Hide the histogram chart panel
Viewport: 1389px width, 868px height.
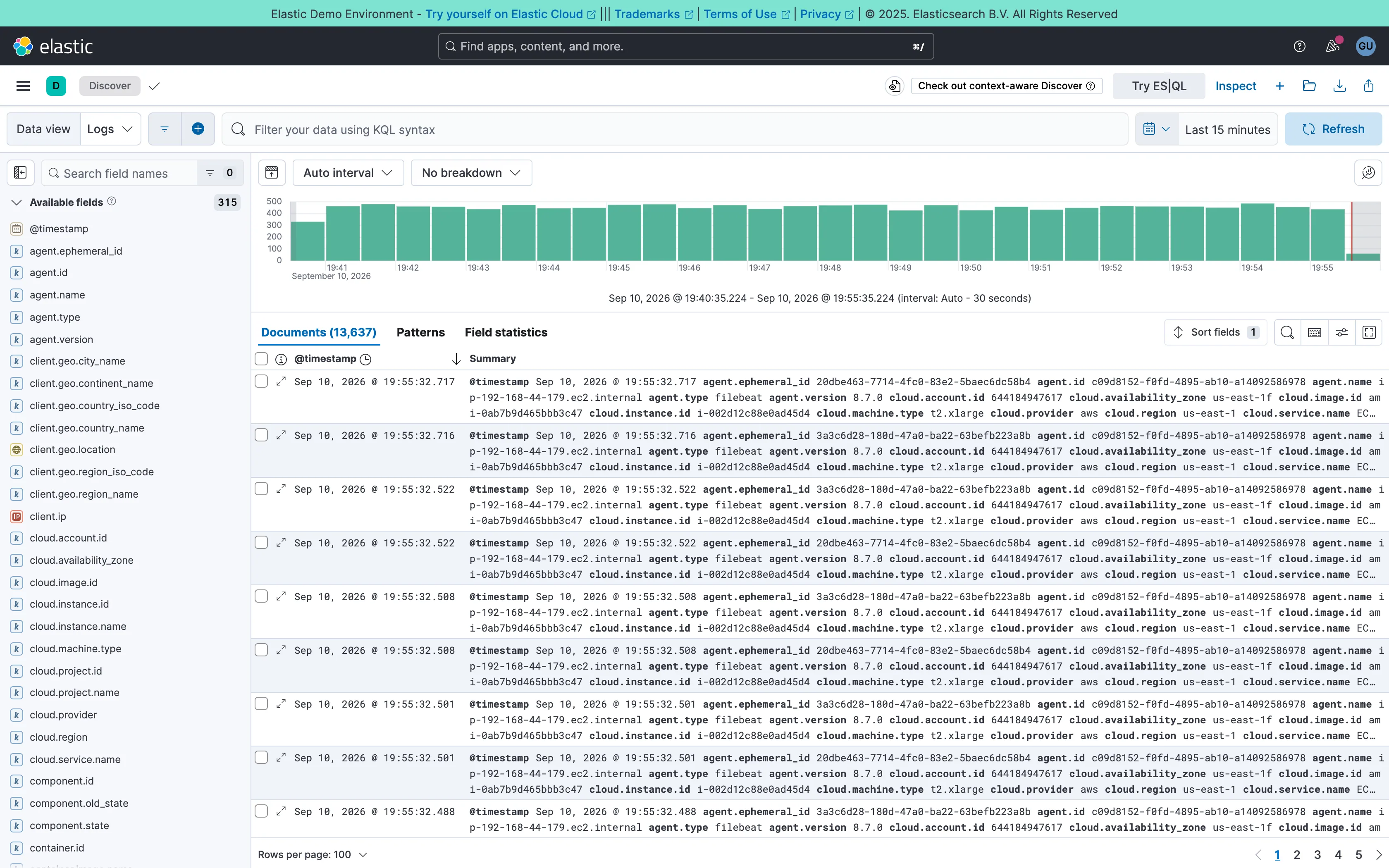point(272,173)
